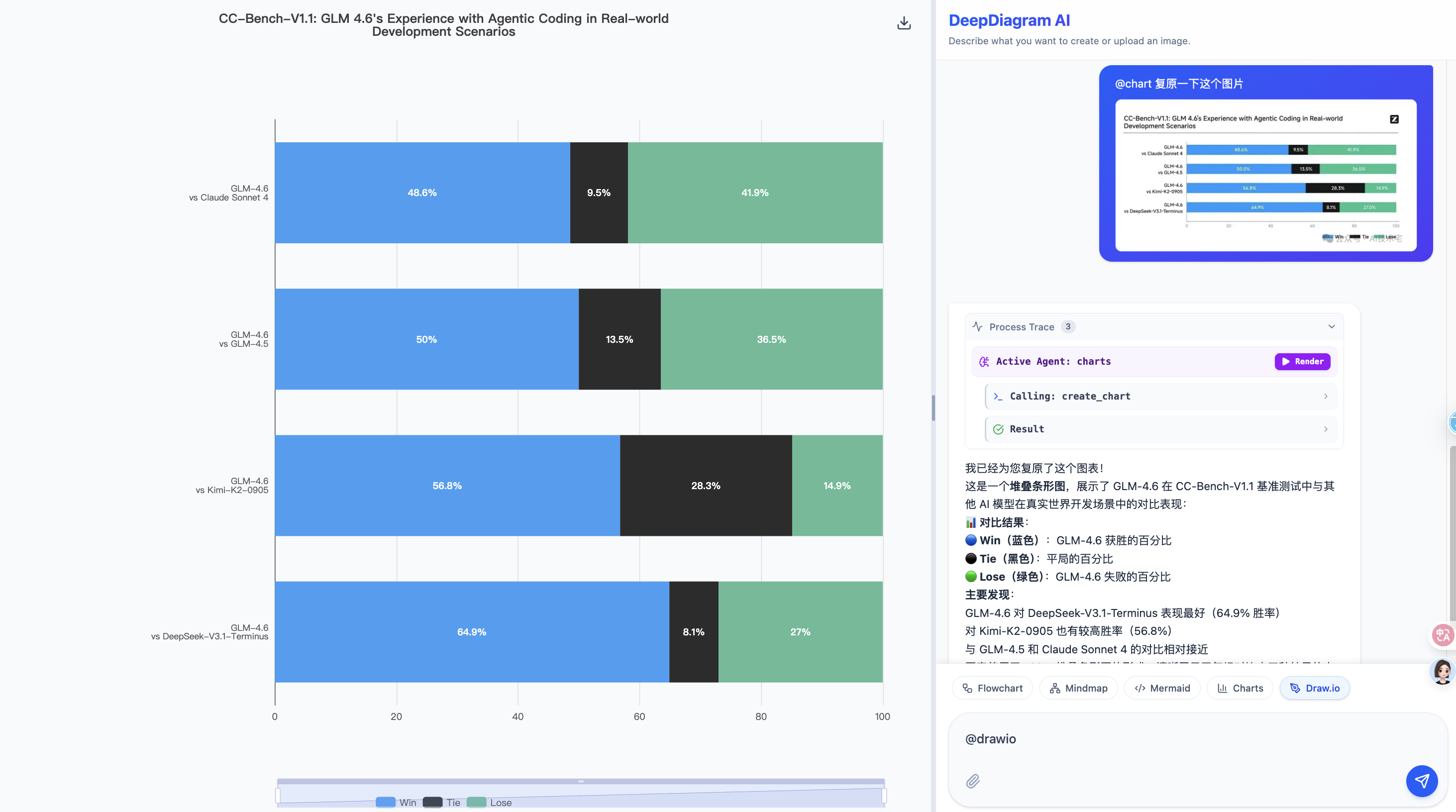Click the paperclip attachment icon
The image size is (1456, 812).
[973, 782]
